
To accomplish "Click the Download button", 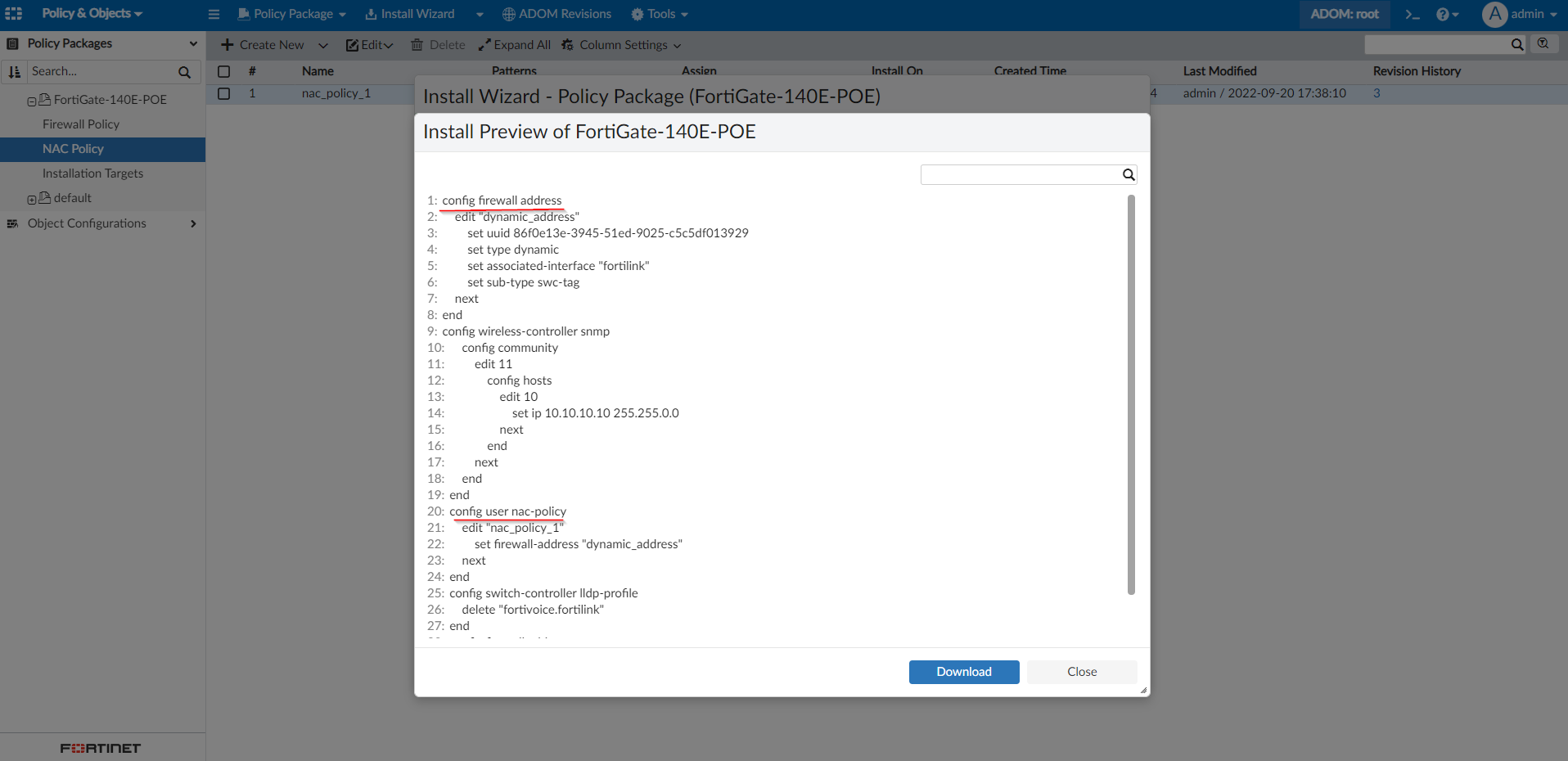I will point(964,672).
